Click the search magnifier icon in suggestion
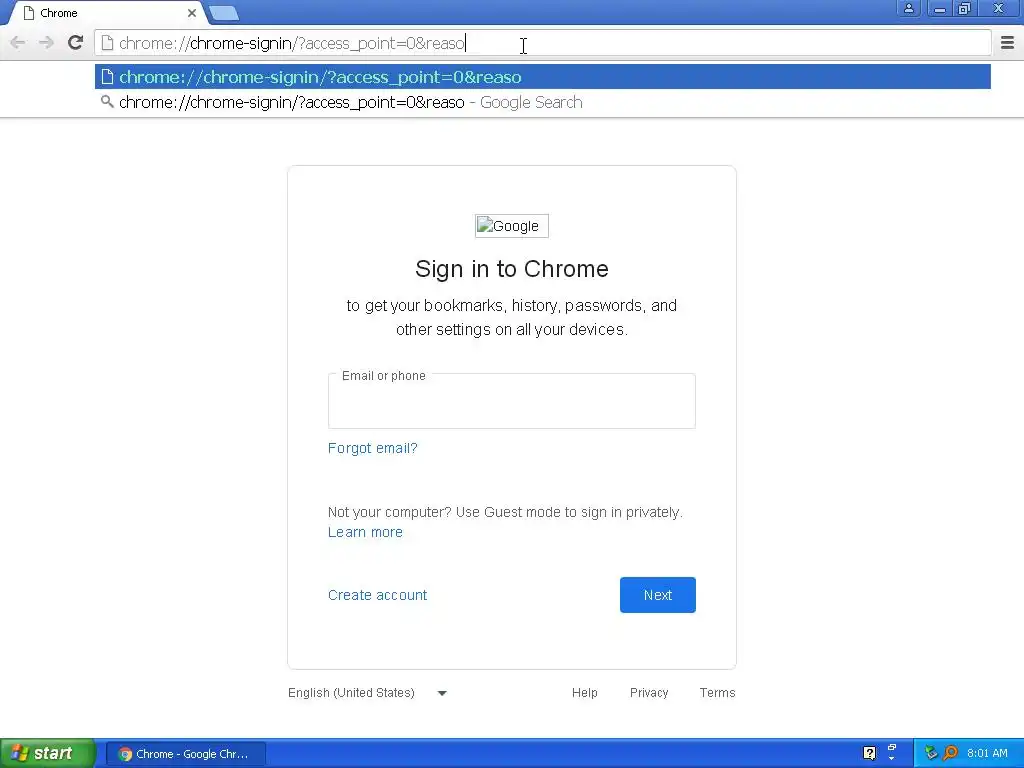This screenshot has width=1024, height=768. [107, 102]
